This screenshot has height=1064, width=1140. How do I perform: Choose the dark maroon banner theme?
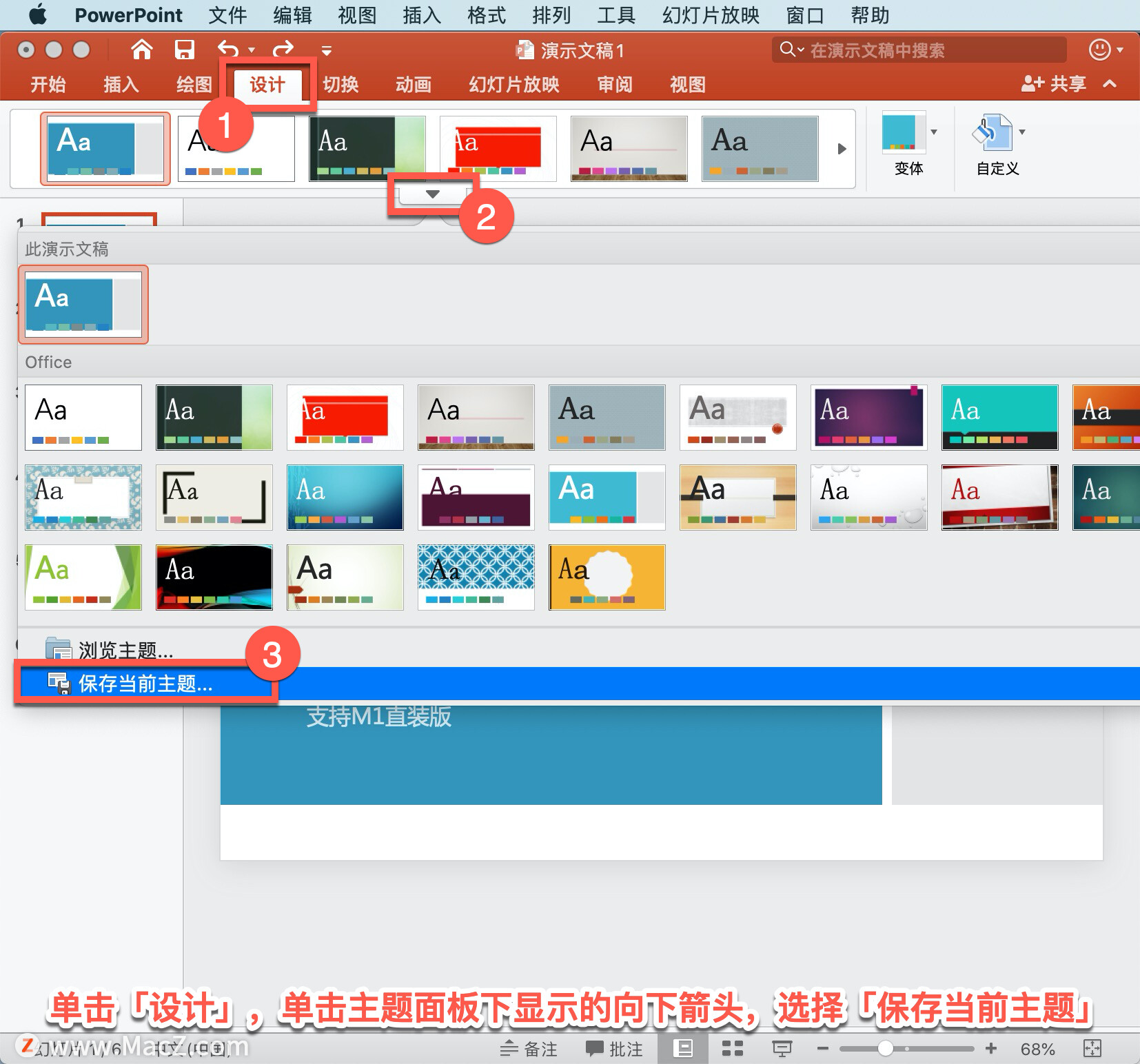click(x=476, y=498)
